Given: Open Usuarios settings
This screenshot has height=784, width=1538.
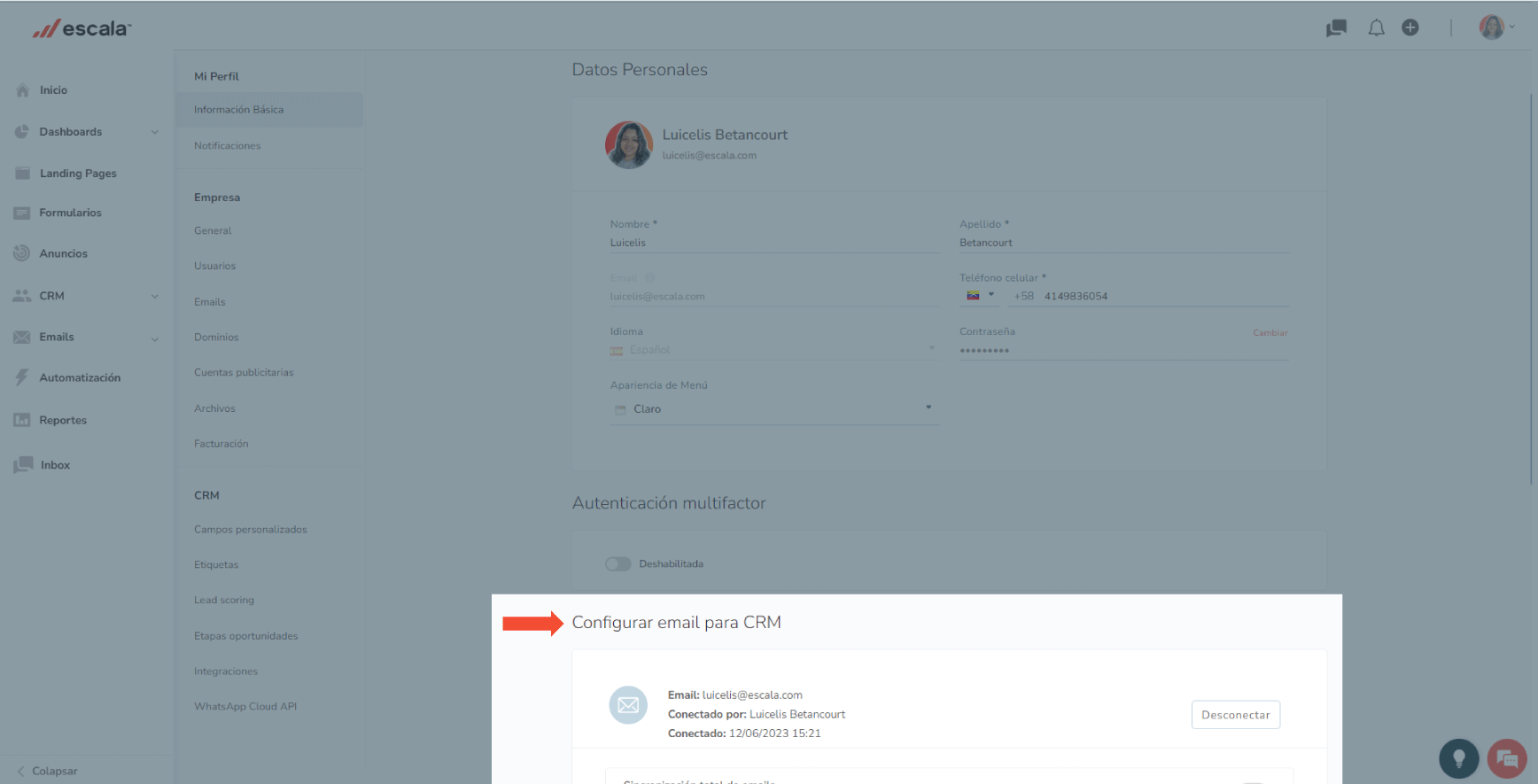Looking at the screenshot, I should pos(215,266).
